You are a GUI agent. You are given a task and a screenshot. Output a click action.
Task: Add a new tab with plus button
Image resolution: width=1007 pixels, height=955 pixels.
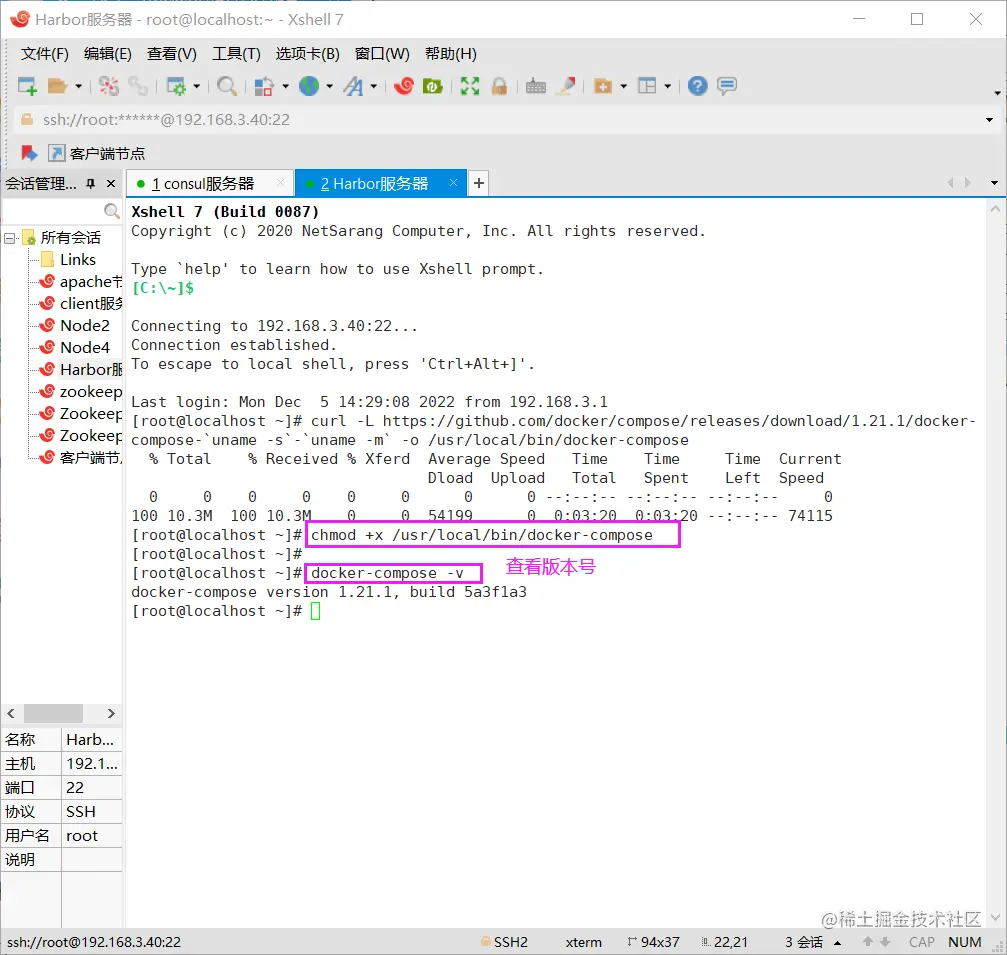point(478,184)
